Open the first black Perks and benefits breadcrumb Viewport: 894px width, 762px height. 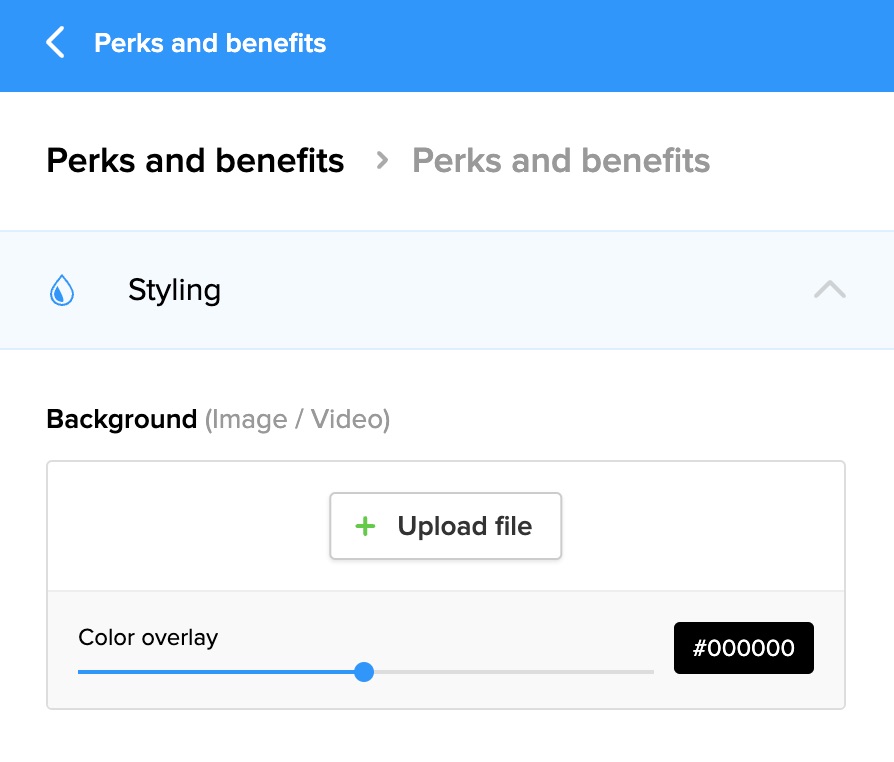[195, 160]
